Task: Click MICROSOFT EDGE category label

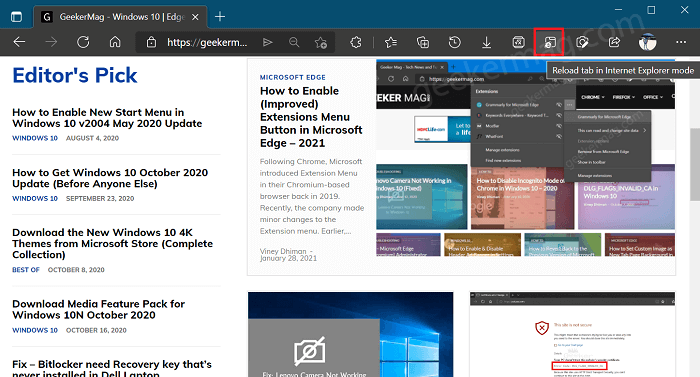Action: [x=293, y=77]
